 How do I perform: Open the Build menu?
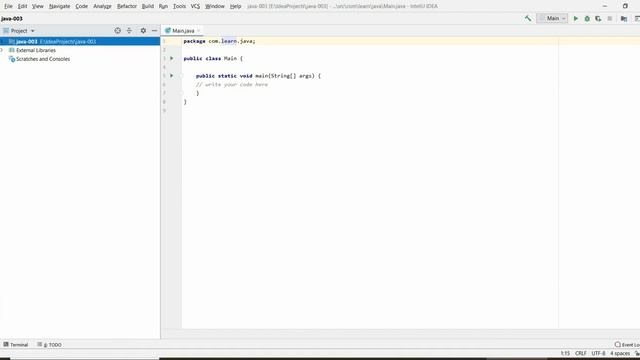pos(148,6)
